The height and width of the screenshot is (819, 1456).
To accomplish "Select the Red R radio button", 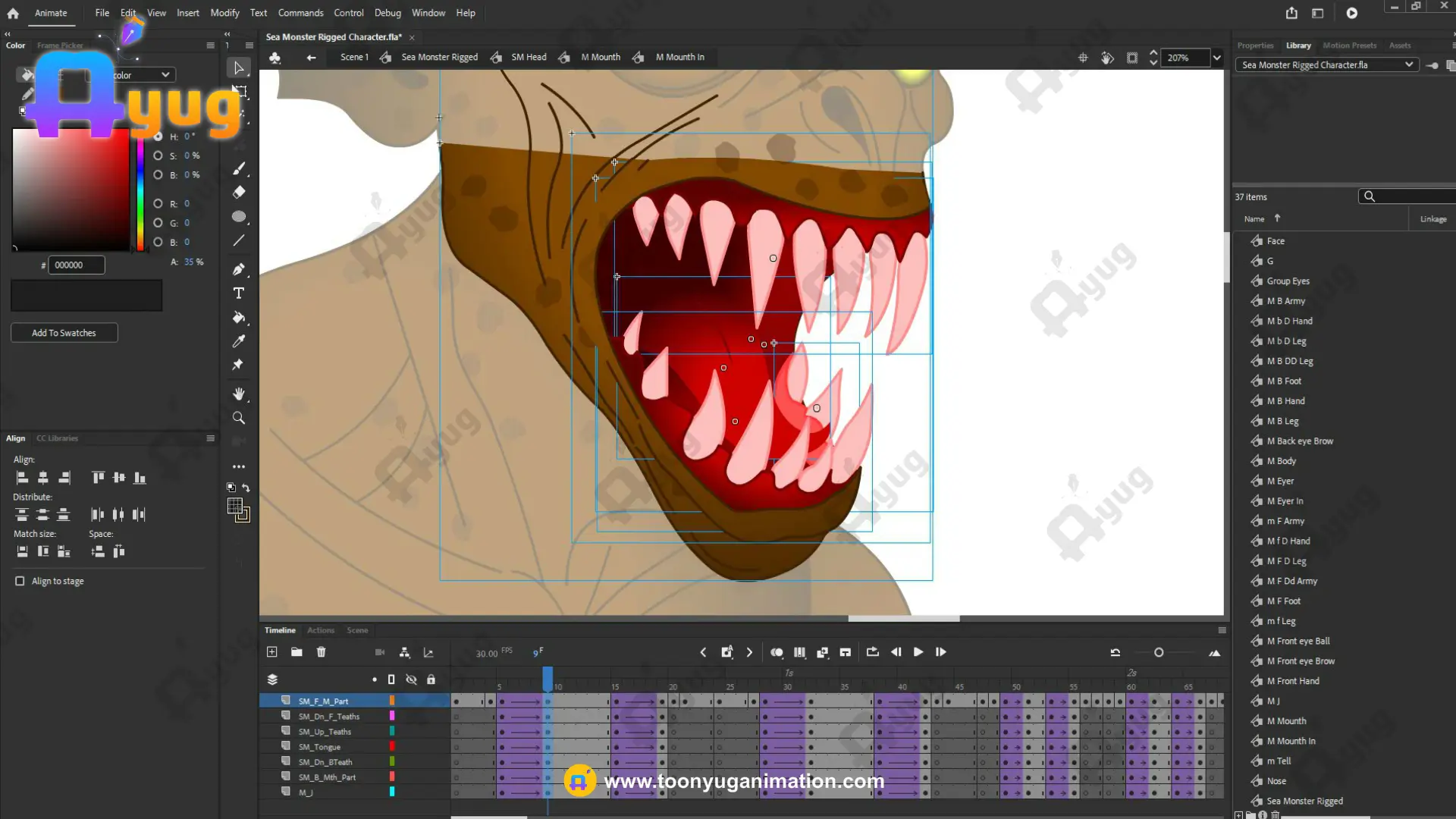I will 158,204.
